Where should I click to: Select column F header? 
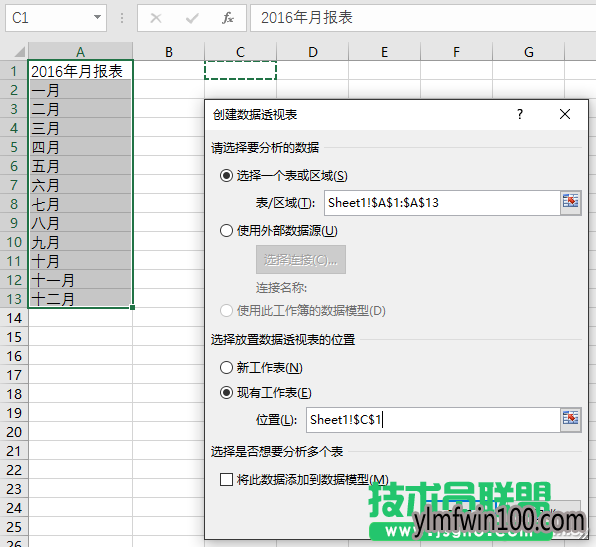[457, 51]
